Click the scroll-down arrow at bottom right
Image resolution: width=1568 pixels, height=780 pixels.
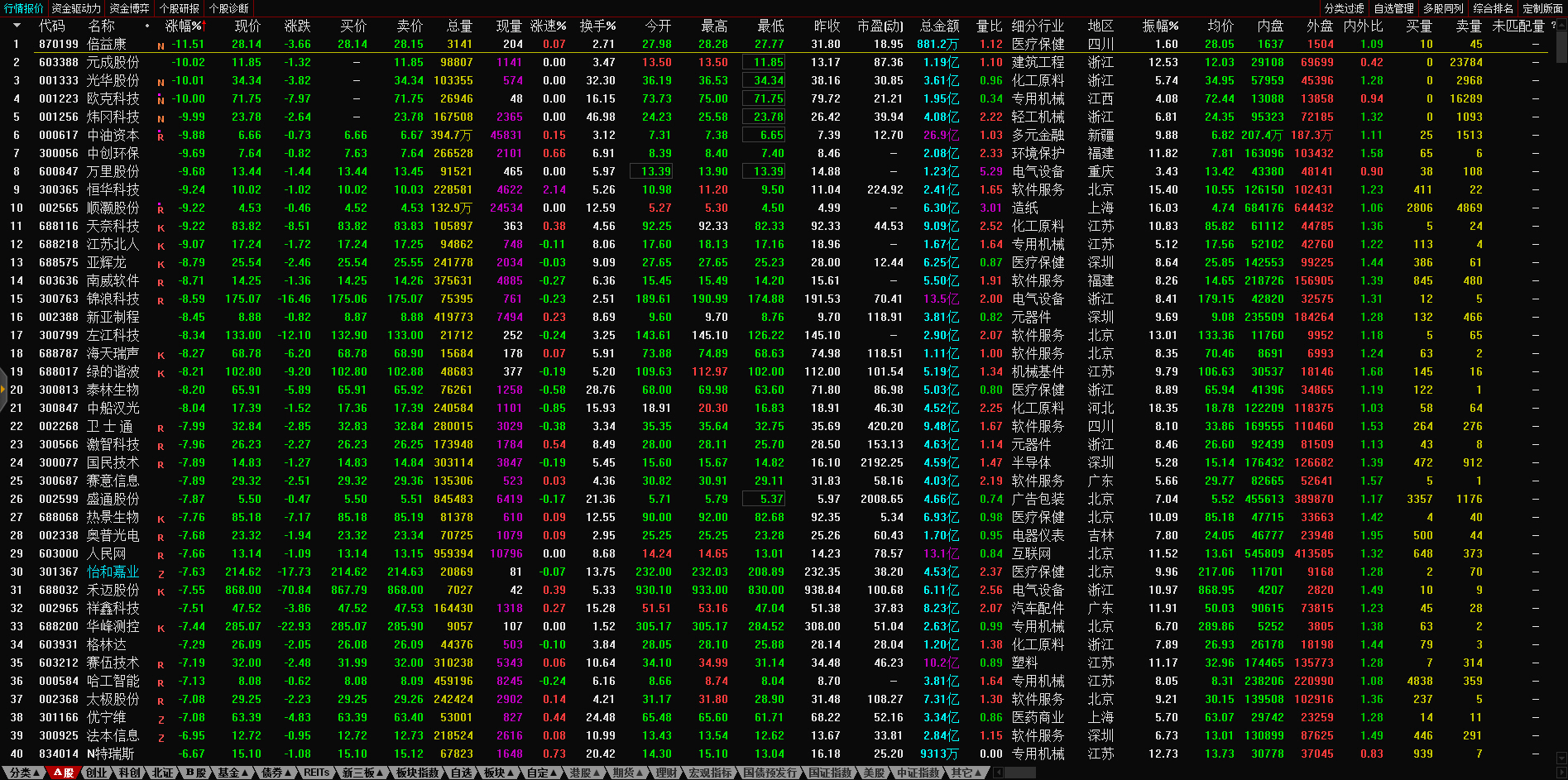click(1561, 758)
